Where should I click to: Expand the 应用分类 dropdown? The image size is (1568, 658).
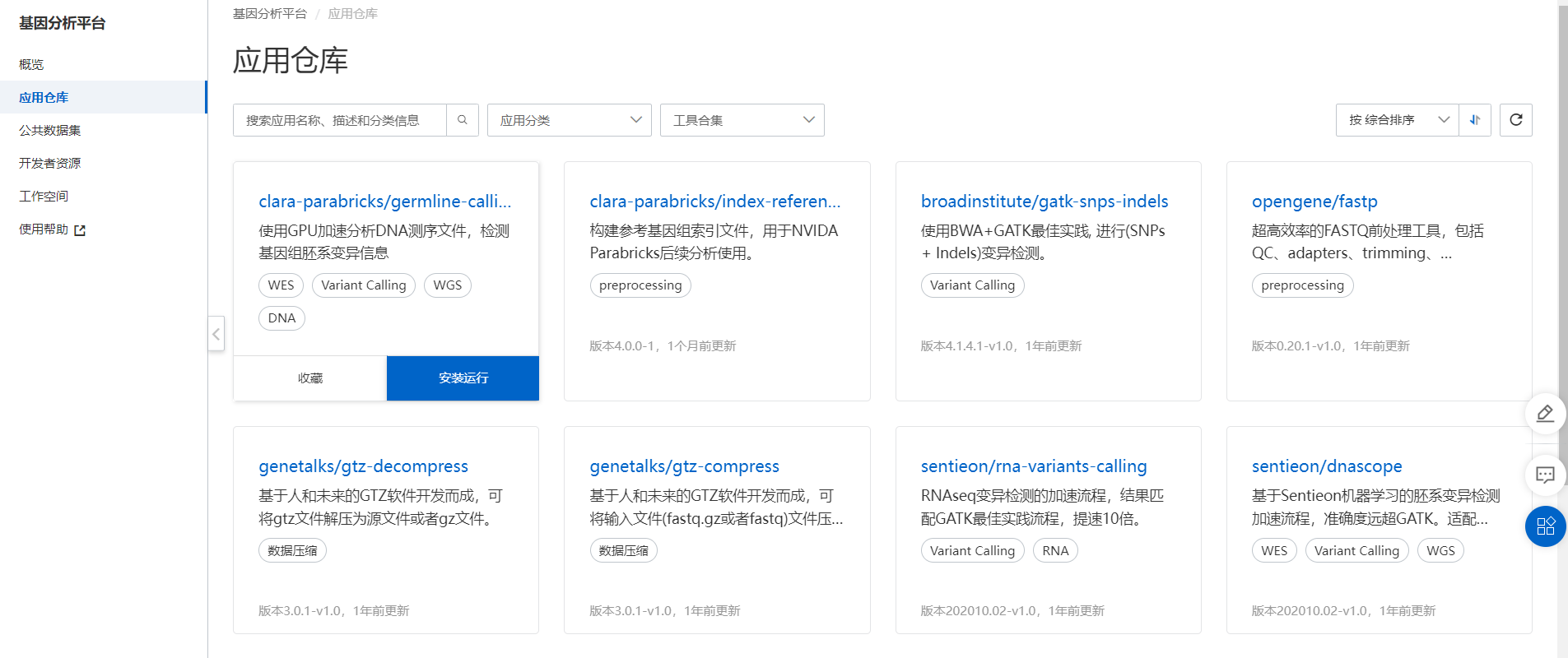pyautogui.click(x=569, y=120)
